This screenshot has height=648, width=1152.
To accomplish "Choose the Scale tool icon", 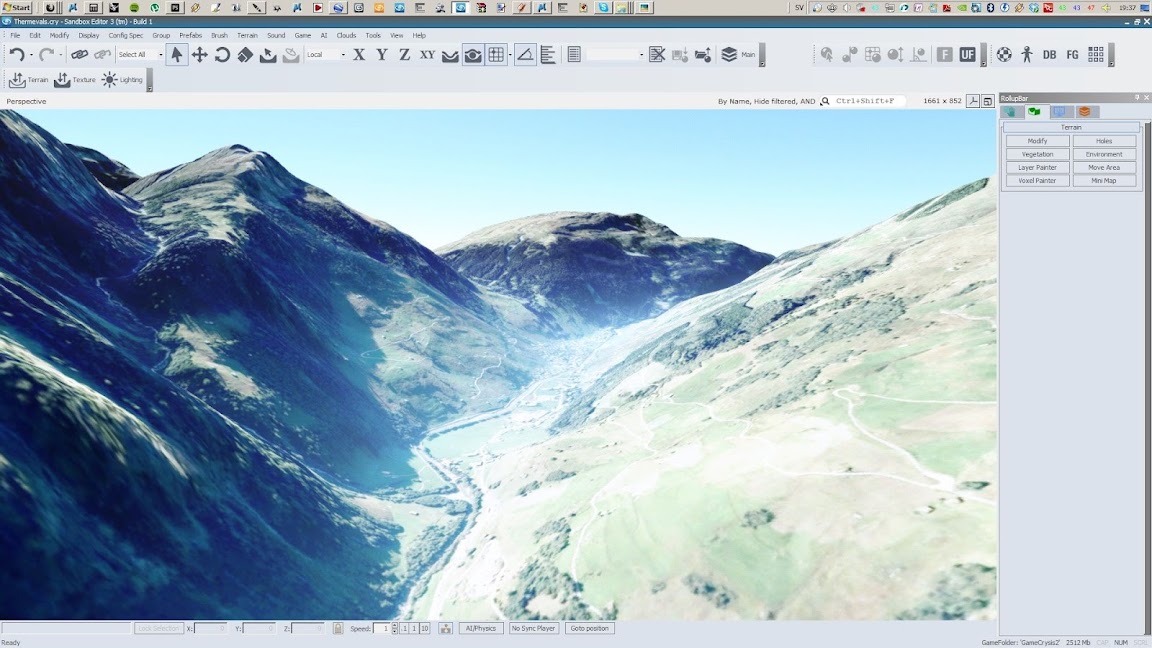I will (x=245, y=54).
